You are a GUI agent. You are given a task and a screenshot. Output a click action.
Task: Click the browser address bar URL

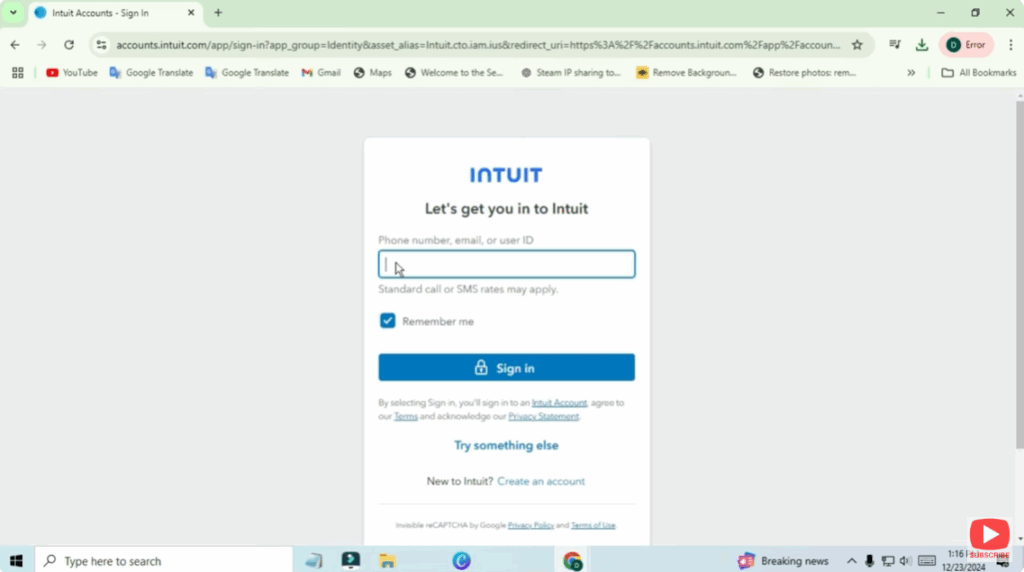478,45
